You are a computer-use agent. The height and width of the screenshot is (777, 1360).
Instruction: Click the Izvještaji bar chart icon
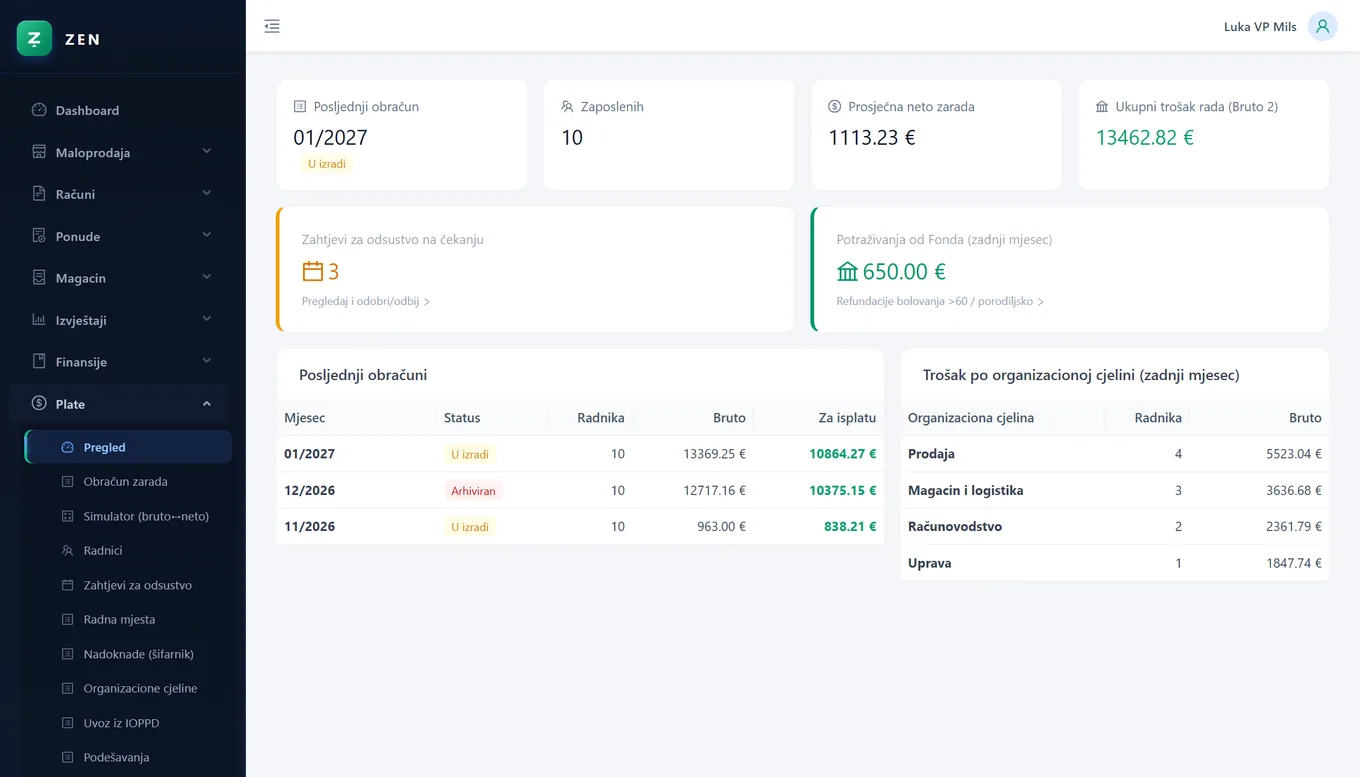pos(39,320)
